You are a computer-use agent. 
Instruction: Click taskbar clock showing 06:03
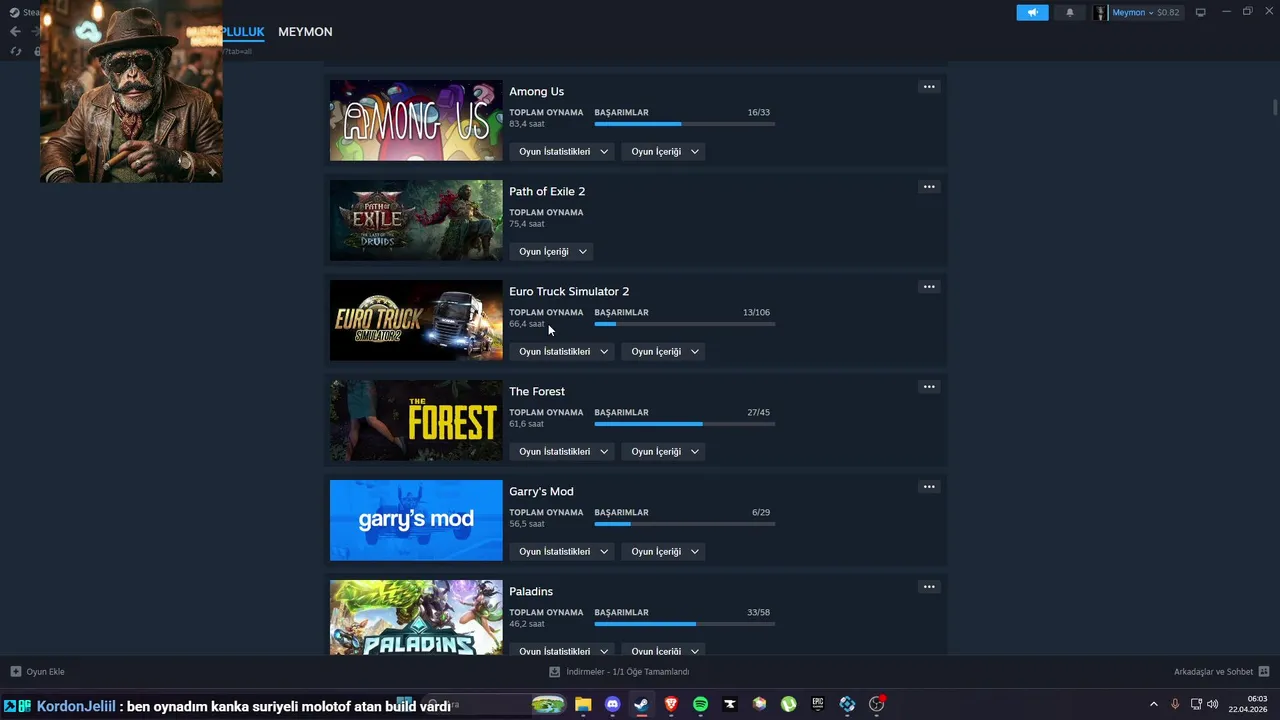(1248, 704)
